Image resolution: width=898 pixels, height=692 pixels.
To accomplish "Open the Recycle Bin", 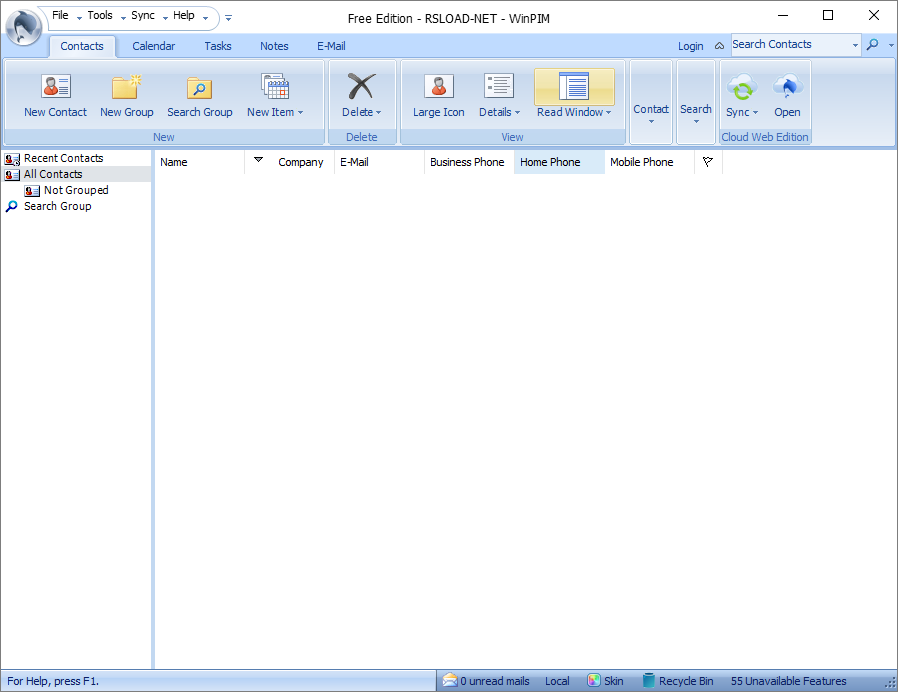I will click(x=678, y=681).
